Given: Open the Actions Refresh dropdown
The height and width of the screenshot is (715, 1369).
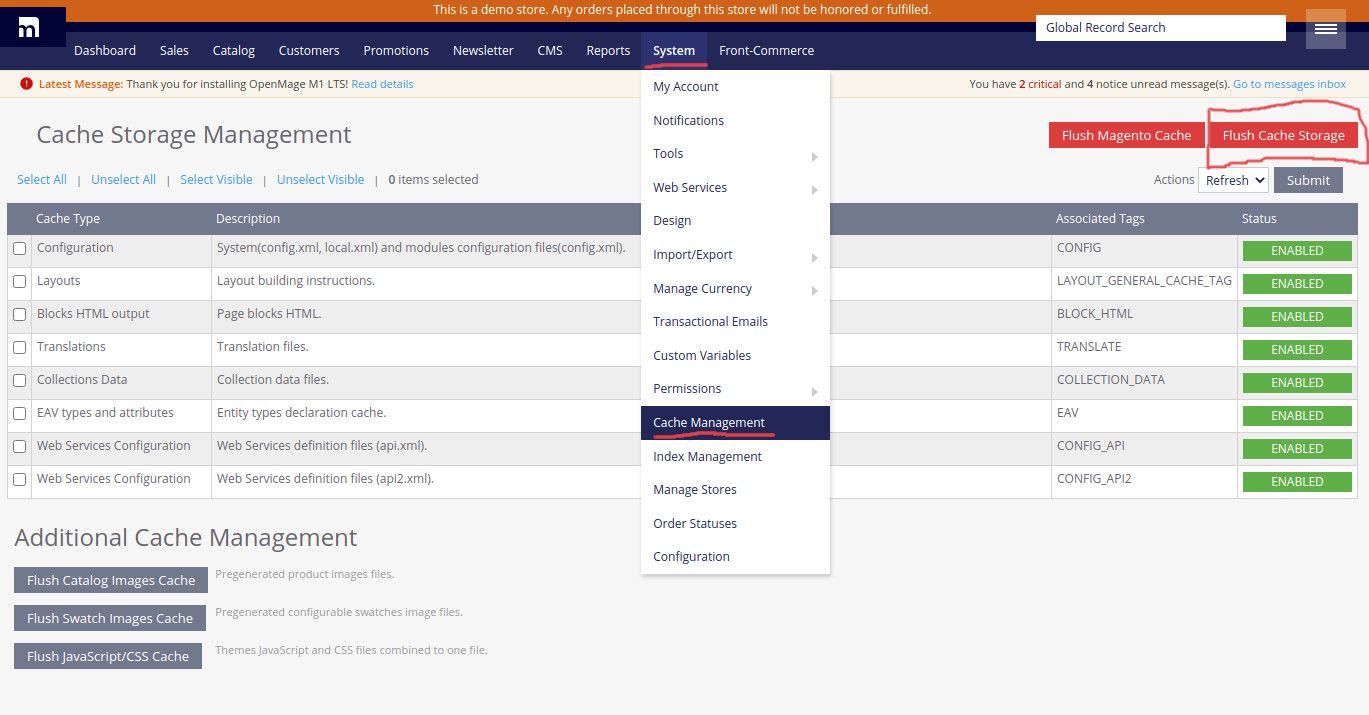Looking at the screenshot, I should click(x=1233, y=180).
